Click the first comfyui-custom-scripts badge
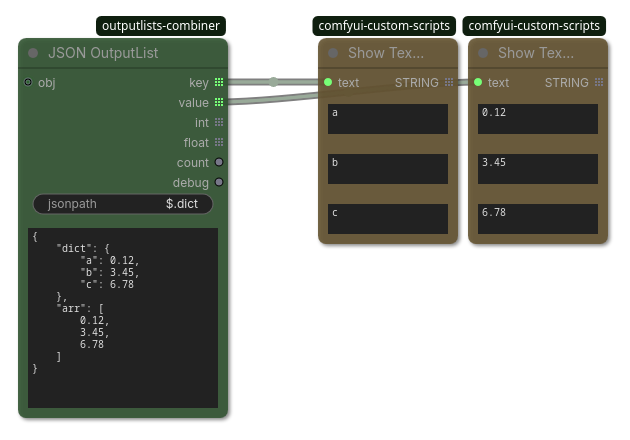 coord(384,26)
